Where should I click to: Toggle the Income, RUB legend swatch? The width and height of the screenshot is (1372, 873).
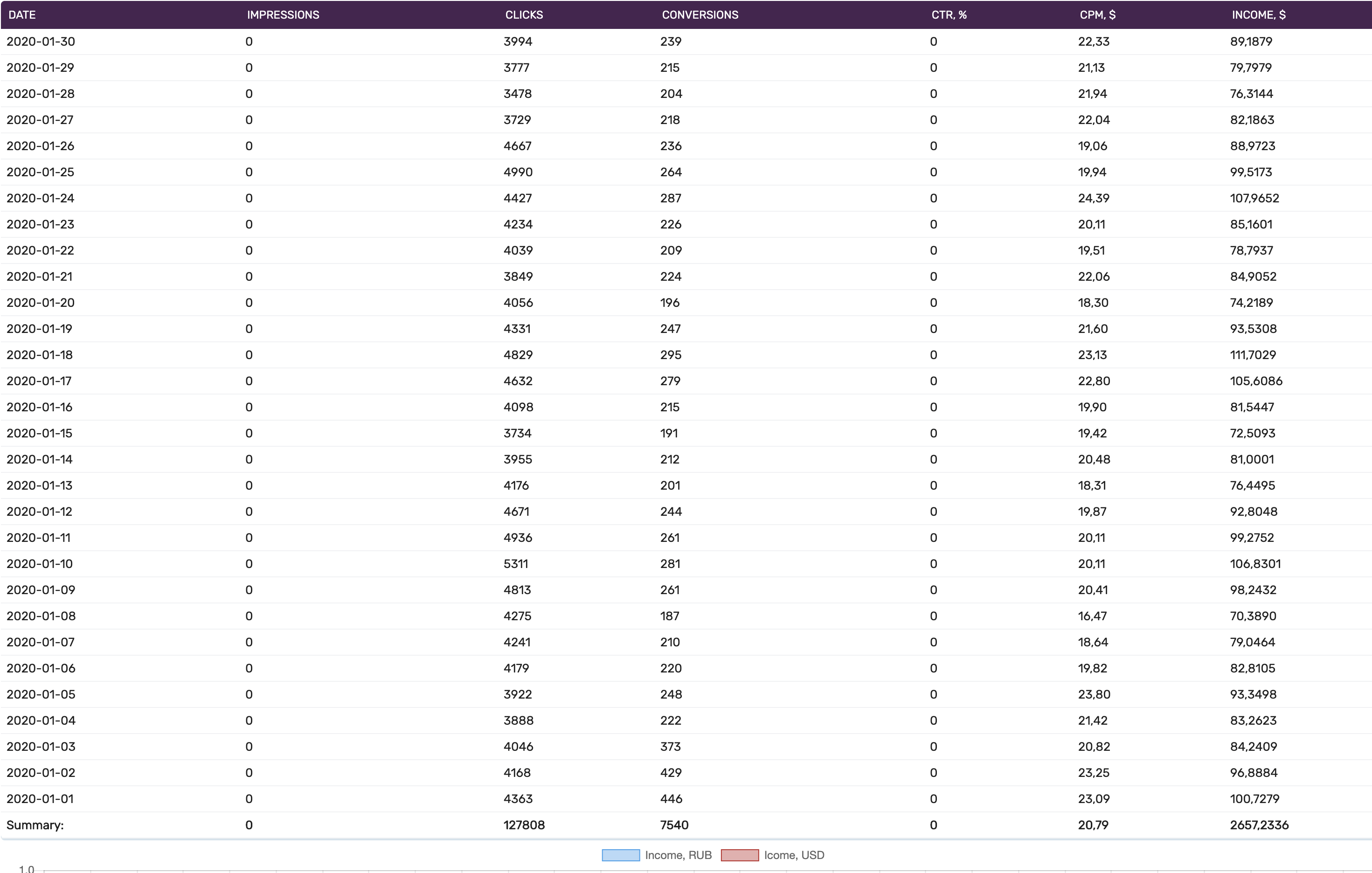(620, 855)
